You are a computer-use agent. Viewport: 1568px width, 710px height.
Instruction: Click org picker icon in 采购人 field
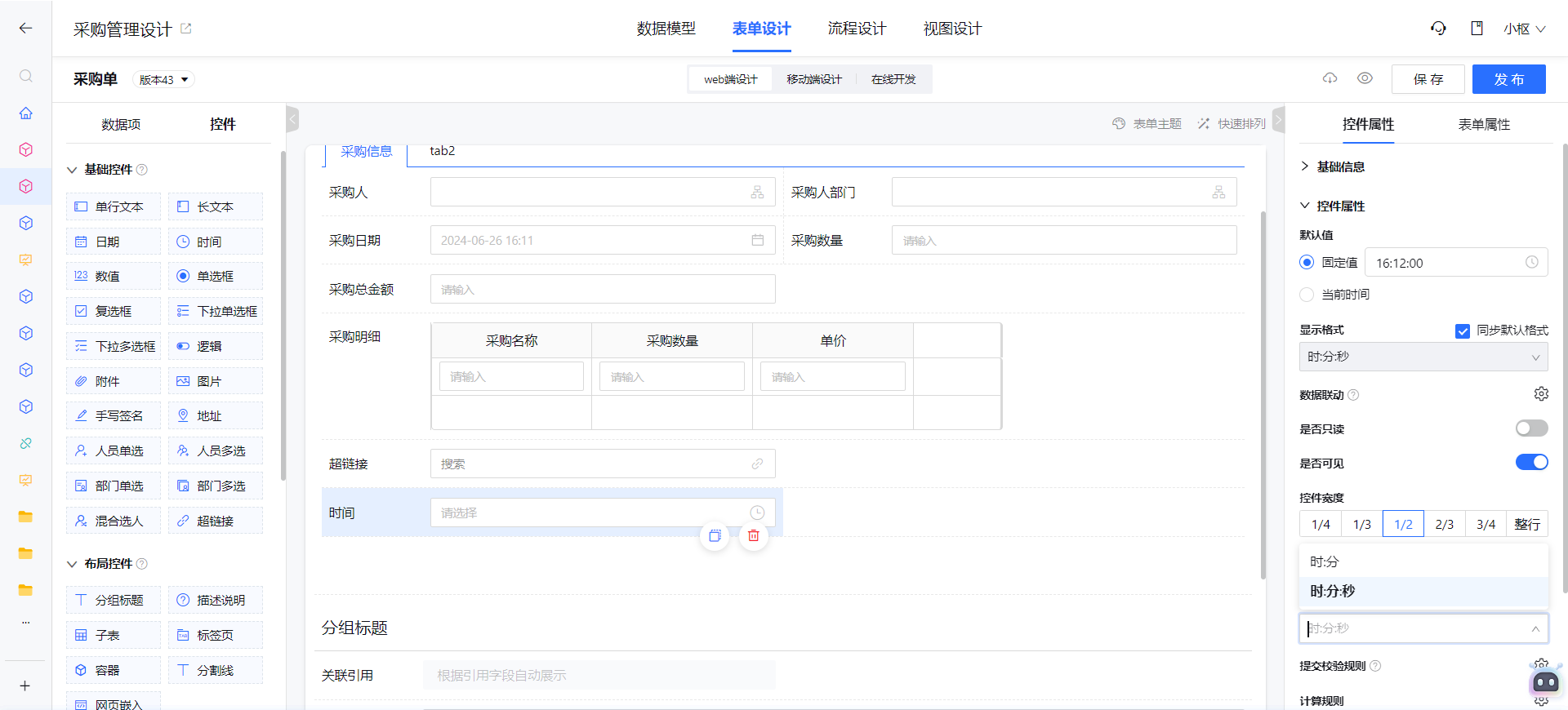[758, 192]
